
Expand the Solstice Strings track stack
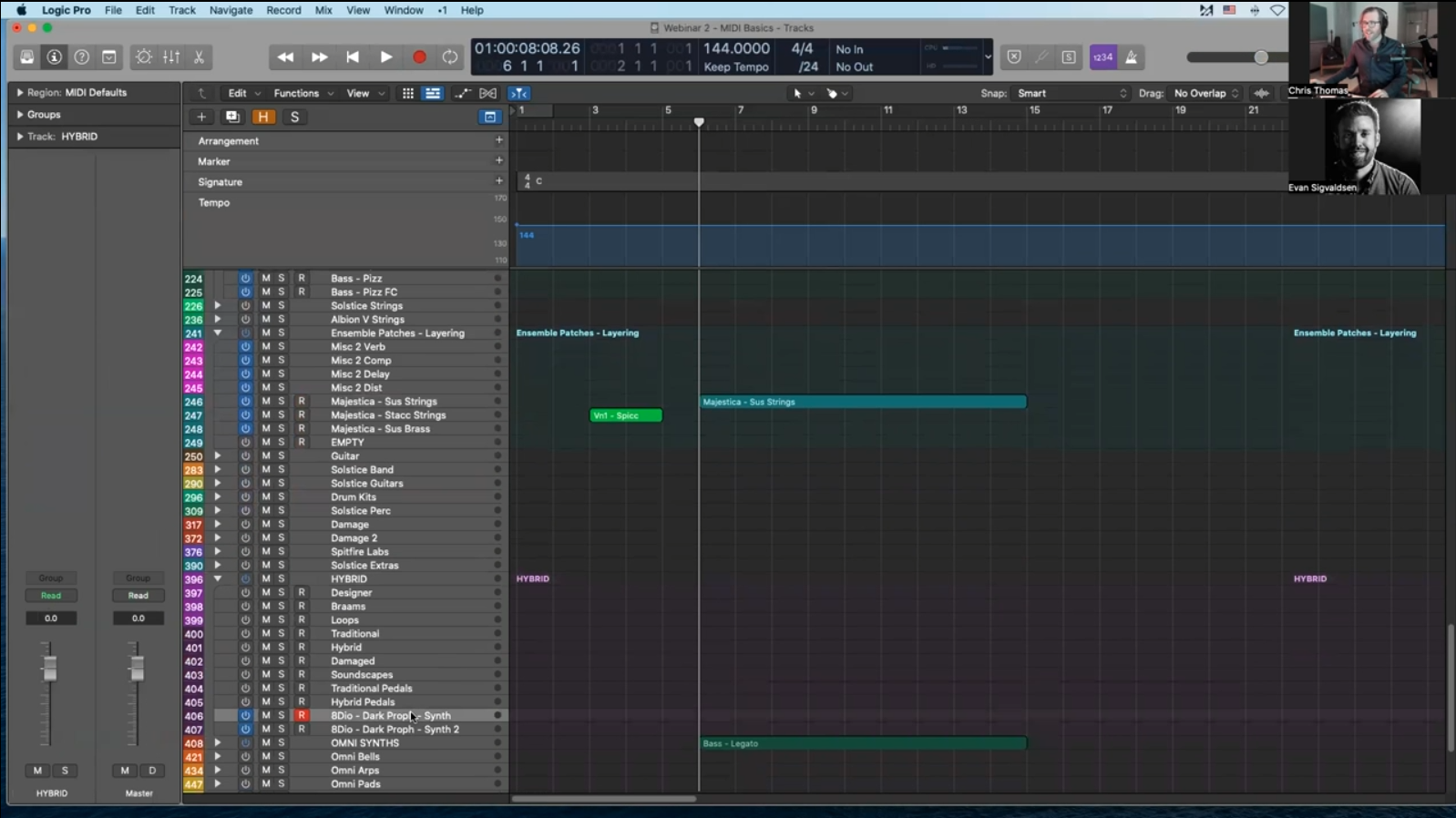(218, 306)
